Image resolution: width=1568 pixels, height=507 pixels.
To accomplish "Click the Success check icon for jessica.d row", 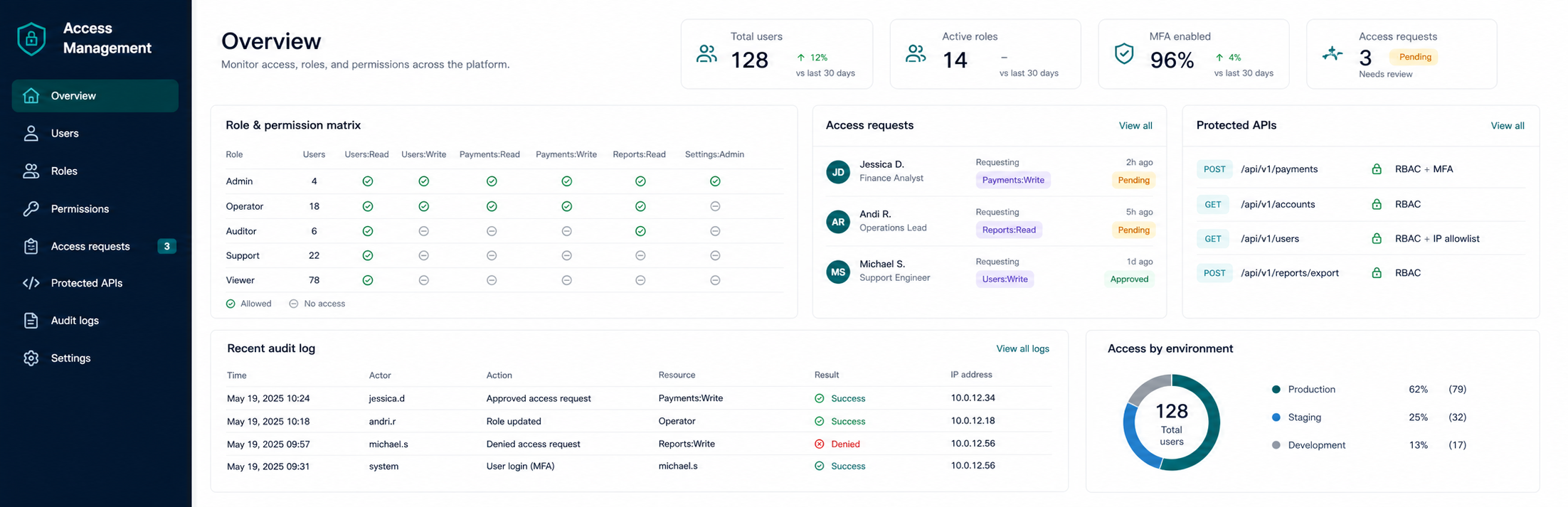I will point(820,398).
